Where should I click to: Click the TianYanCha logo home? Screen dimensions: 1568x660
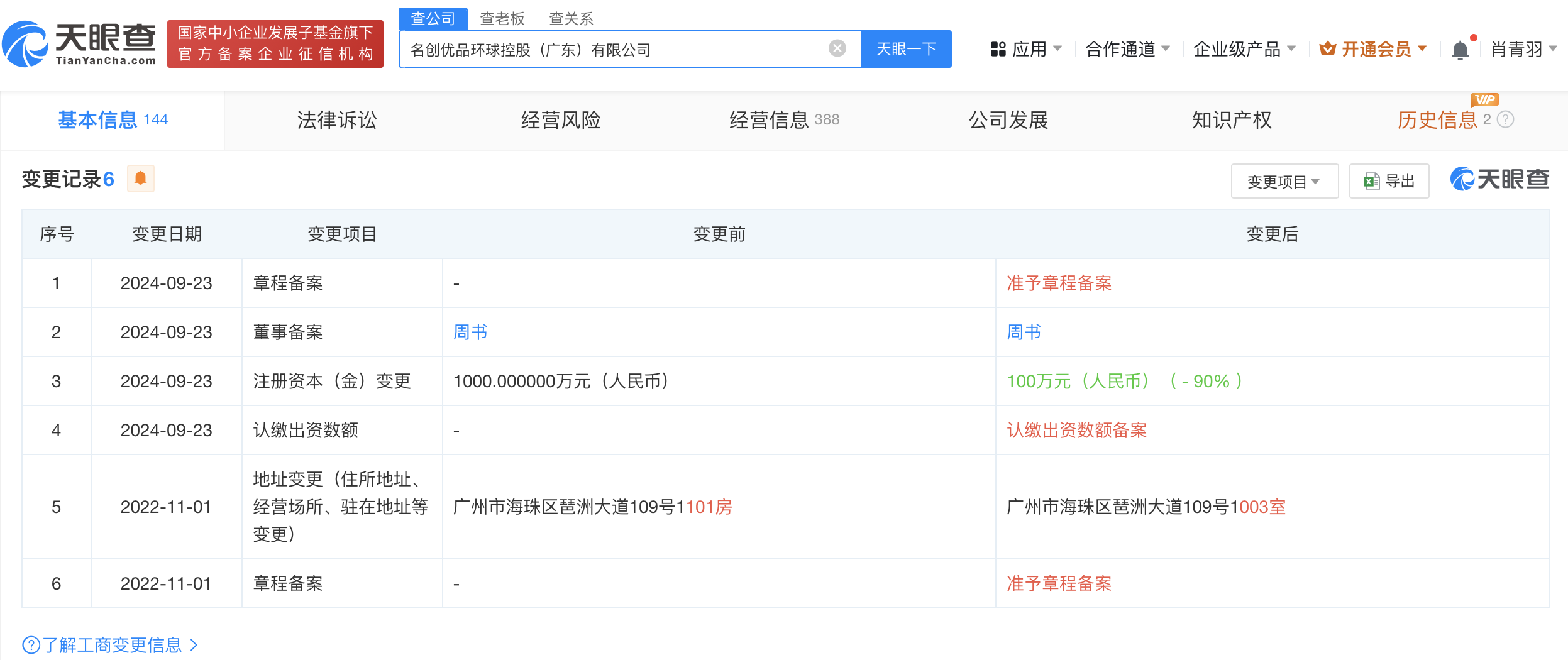pos(79,44)
